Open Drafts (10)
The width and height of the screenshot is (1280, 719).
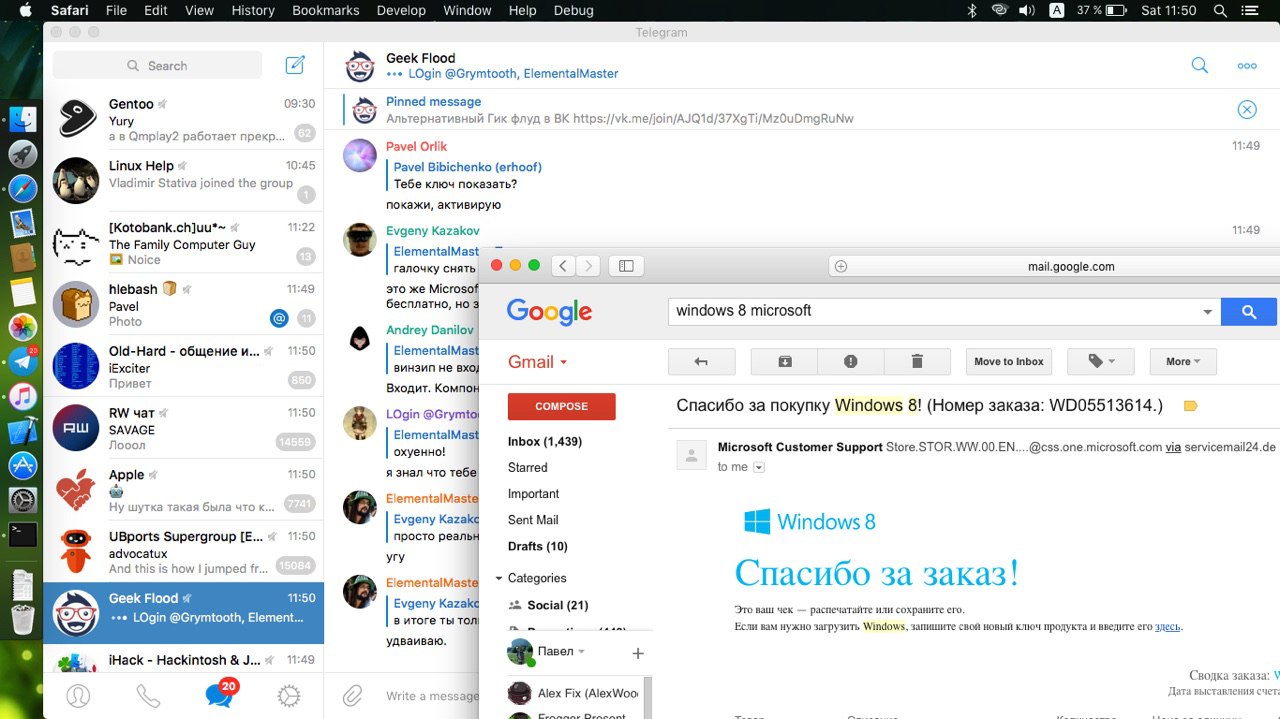tap(538, 546)
